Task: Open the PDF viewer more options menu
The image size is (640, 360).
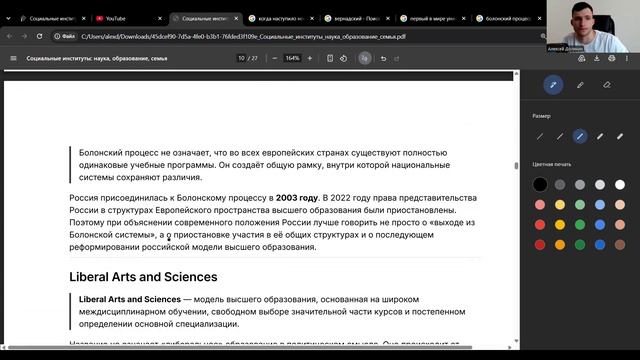Action: click(x=627, y=58)
